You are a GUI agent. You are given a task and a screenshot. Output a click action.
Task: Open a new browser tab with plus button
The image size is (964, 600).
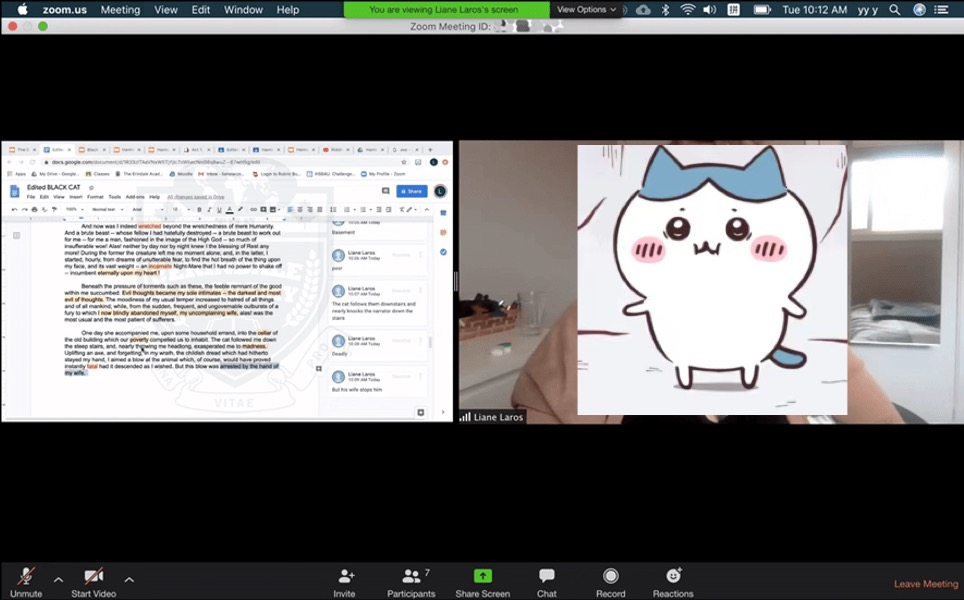click(x=430, y=149)
